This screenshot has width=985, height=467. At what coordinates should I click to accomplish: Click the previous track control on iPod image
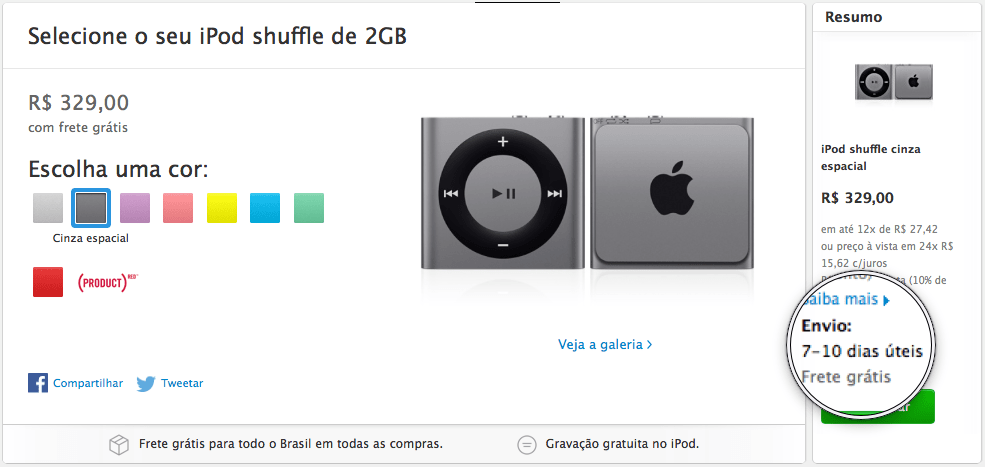click(x=451, y=194)
